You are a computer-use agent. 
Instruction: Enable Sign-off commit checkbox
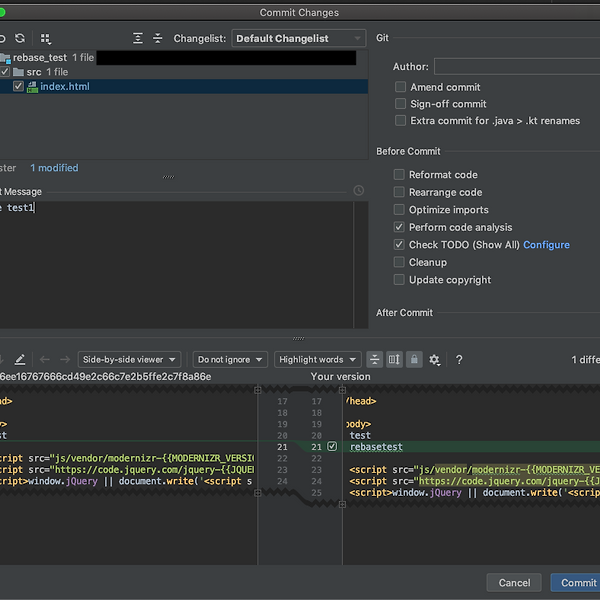coord(400,104)
